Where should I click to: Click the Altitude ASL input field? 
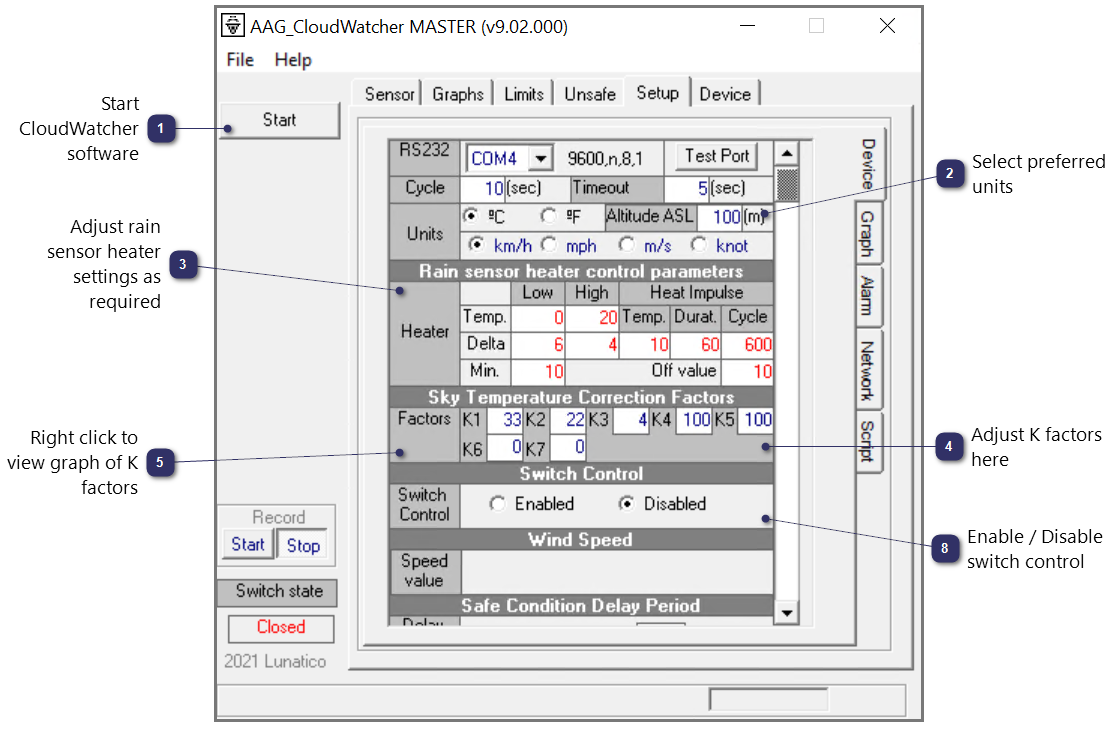(x=720, y=216)
